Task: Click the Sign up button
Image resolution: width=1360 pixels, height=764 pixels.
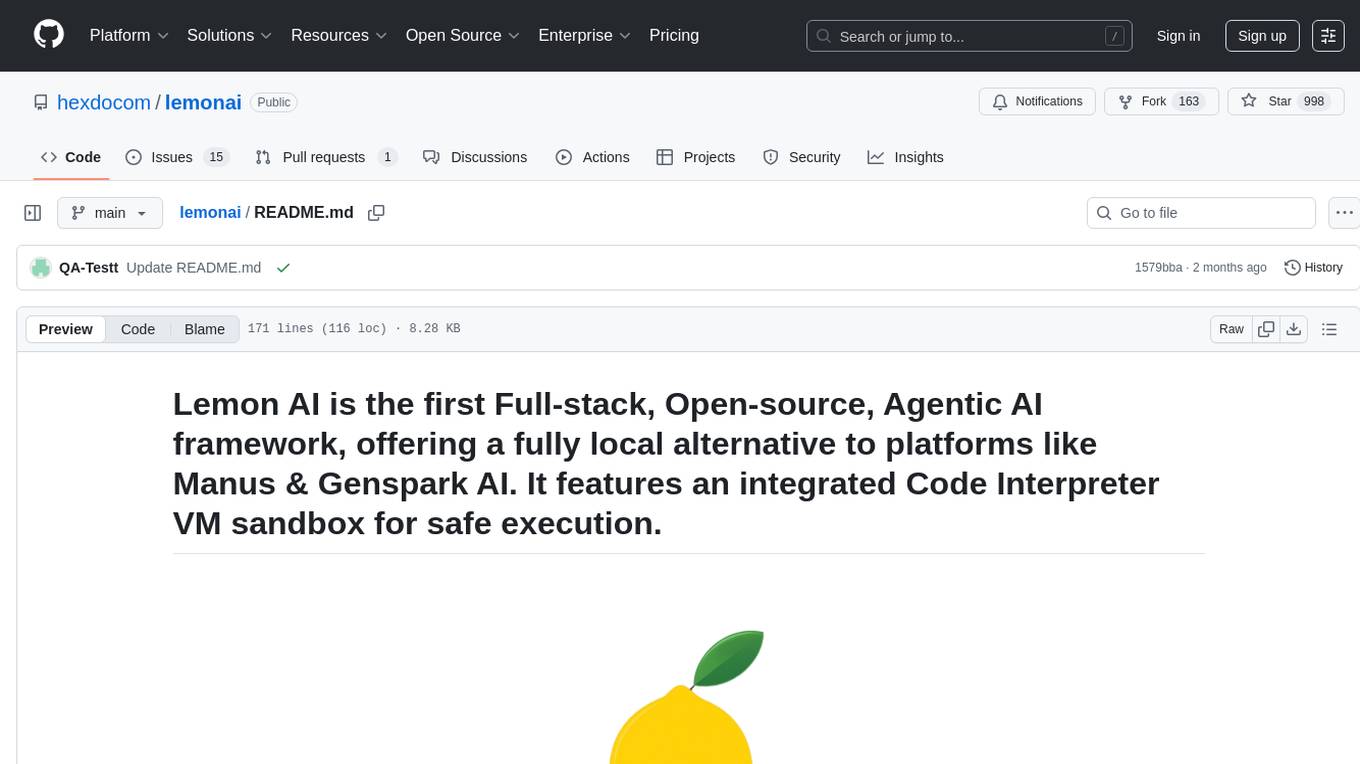Action: click(x=1262, y=35)
